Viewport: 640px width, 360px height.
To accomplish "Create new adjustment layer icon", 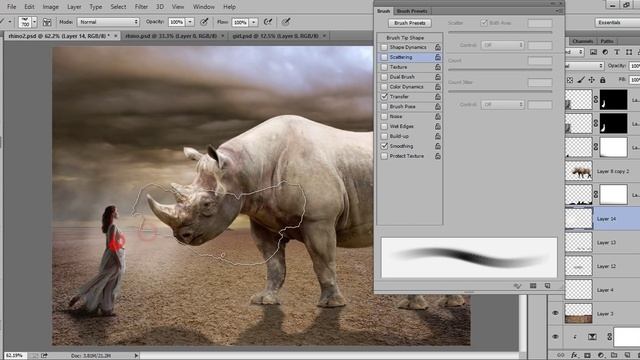I will [601, 355].
